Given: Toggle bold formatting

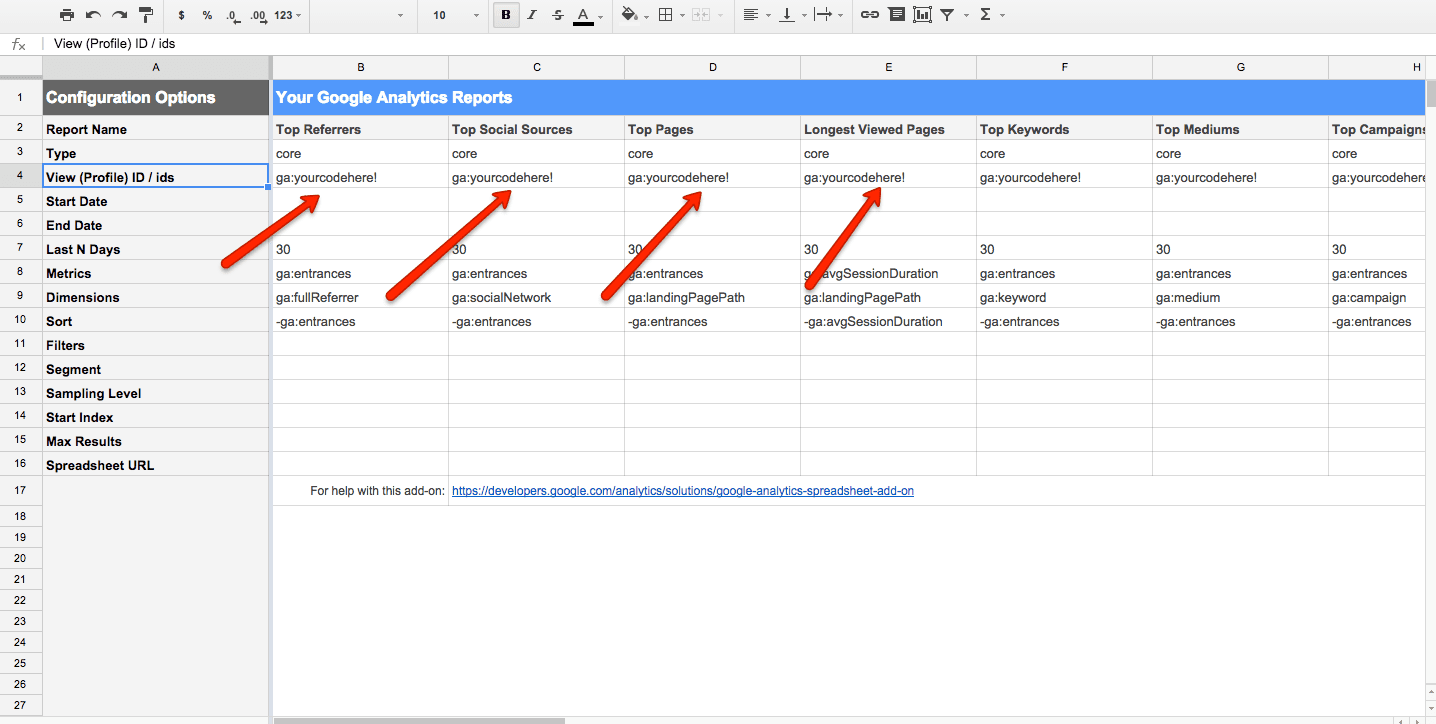Looking at the screenshot, I should [506, 15].
